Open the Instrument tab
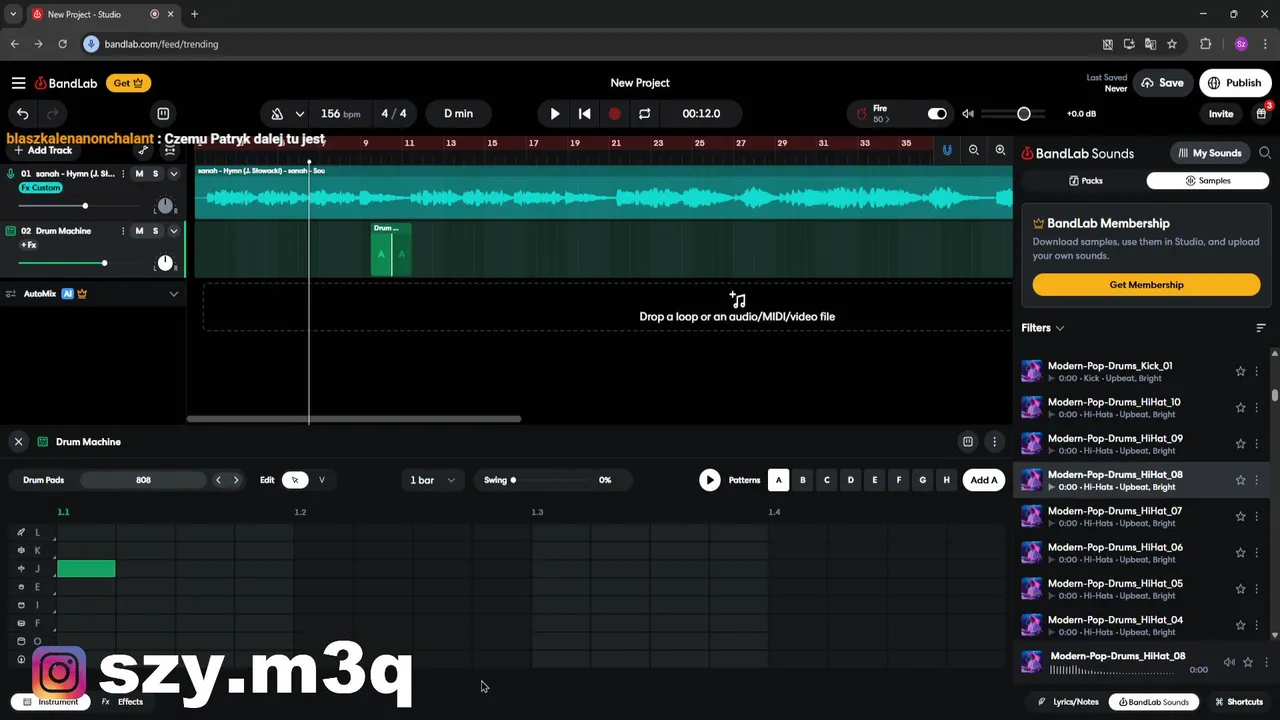 tap(50, 702)
